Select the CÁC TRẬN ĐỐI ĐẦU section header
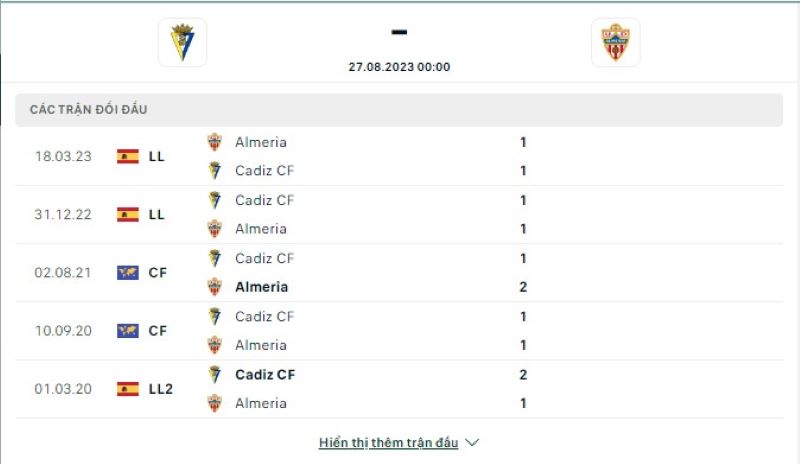This screenshot has height=464, width=800. click(89, 110)
